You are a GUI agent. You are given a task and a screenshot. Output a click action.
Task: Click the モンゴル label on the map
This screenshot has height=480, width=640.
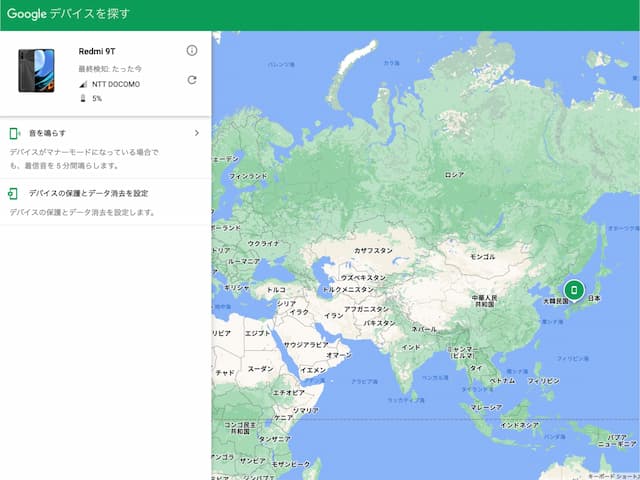(x=482, y=257)
